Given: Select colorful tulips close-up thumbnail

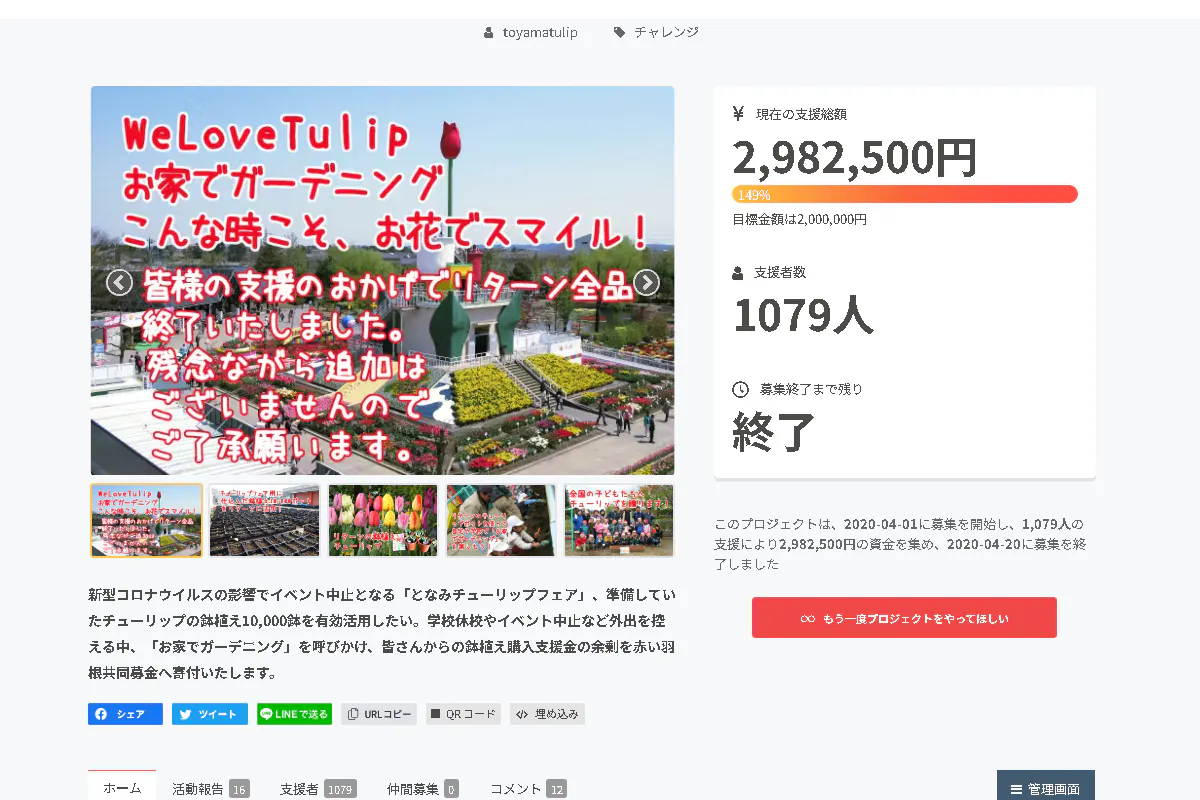Looking at the screenshot, I should pos(383,520).
